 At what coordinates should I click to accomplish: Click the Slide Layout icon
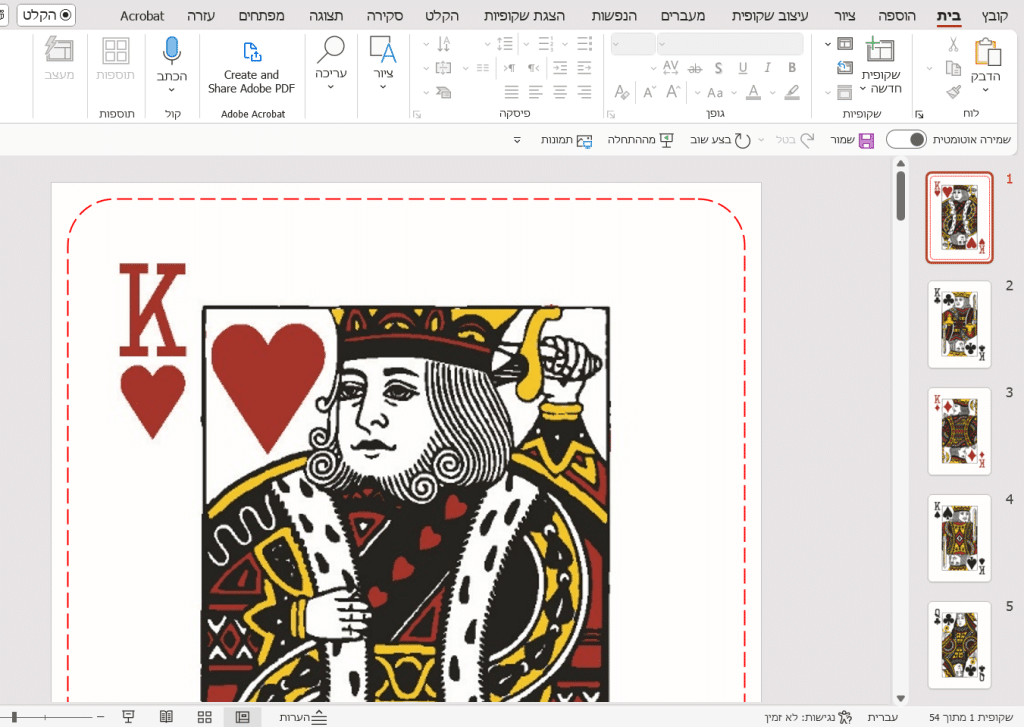coord(845,44)
